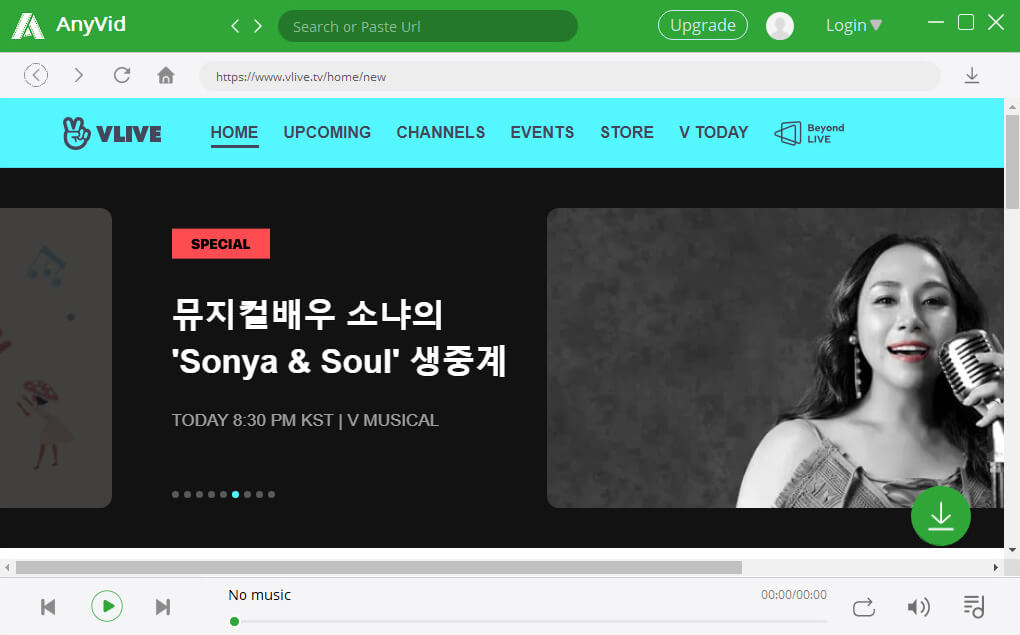Click the scroll right arrow
The height and width of the screenshot is (635, 1020).
996,567
